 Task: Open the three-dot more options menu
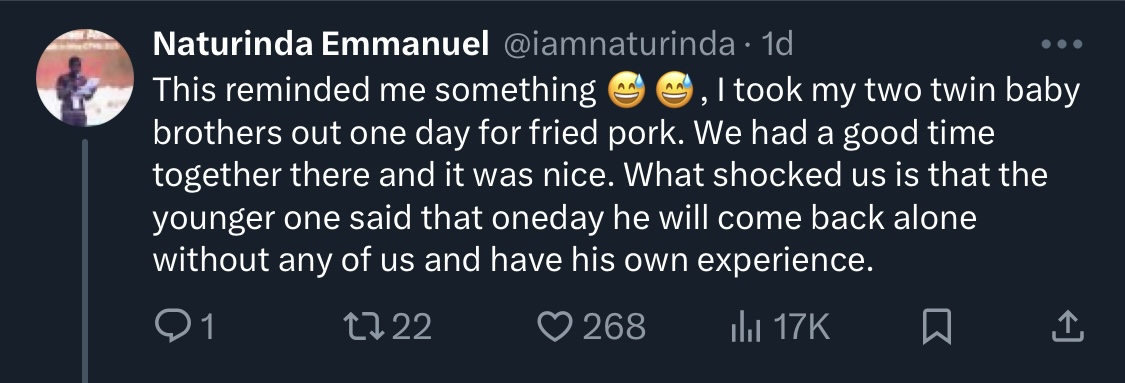1062,44
